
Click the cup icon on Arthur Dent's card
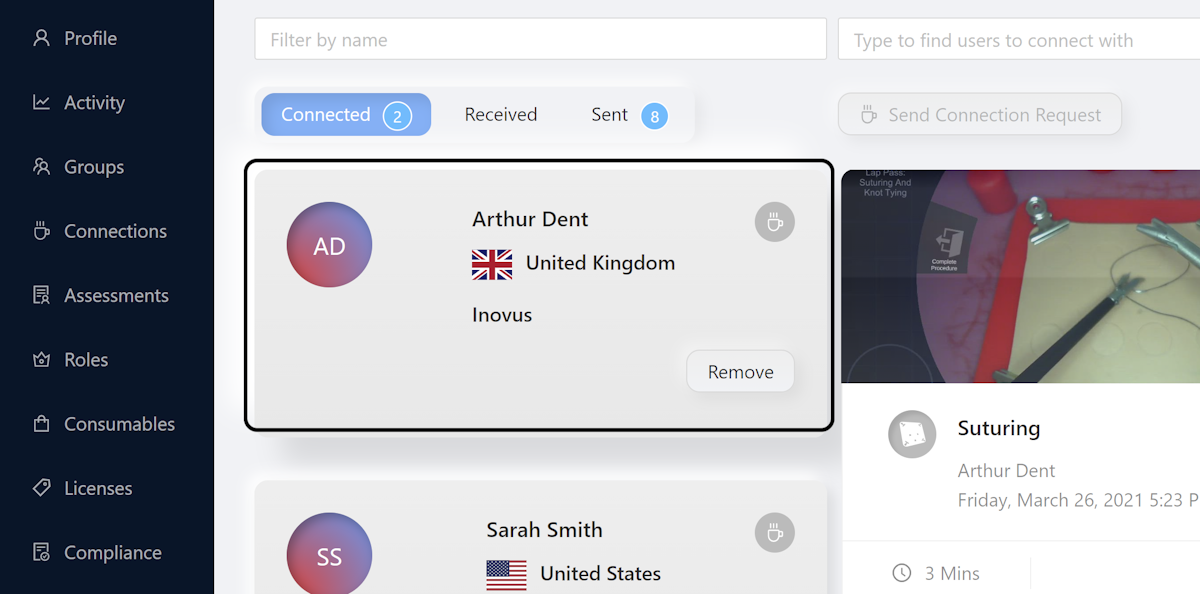pos(774,222)
